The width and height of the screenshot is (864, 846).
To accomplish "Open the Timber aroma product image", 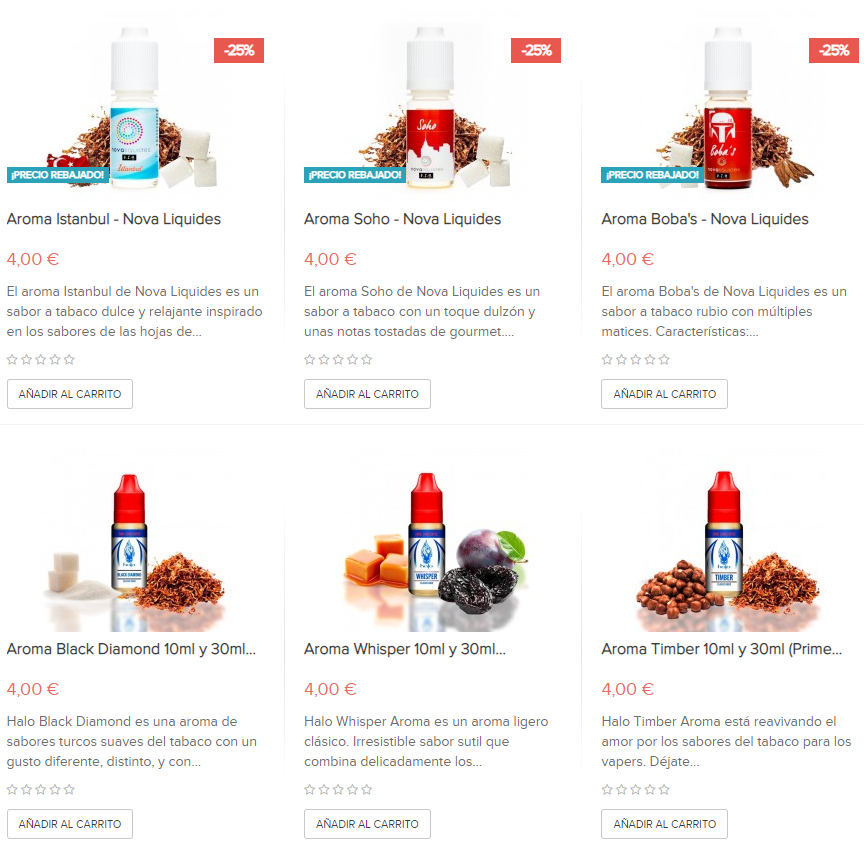I will (729, 545).
